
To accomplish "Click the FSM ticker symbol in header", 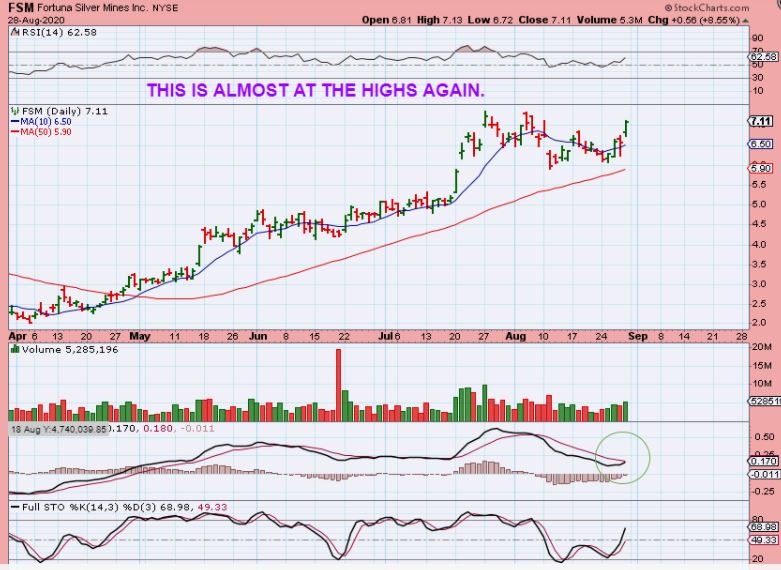I will 21,7.
